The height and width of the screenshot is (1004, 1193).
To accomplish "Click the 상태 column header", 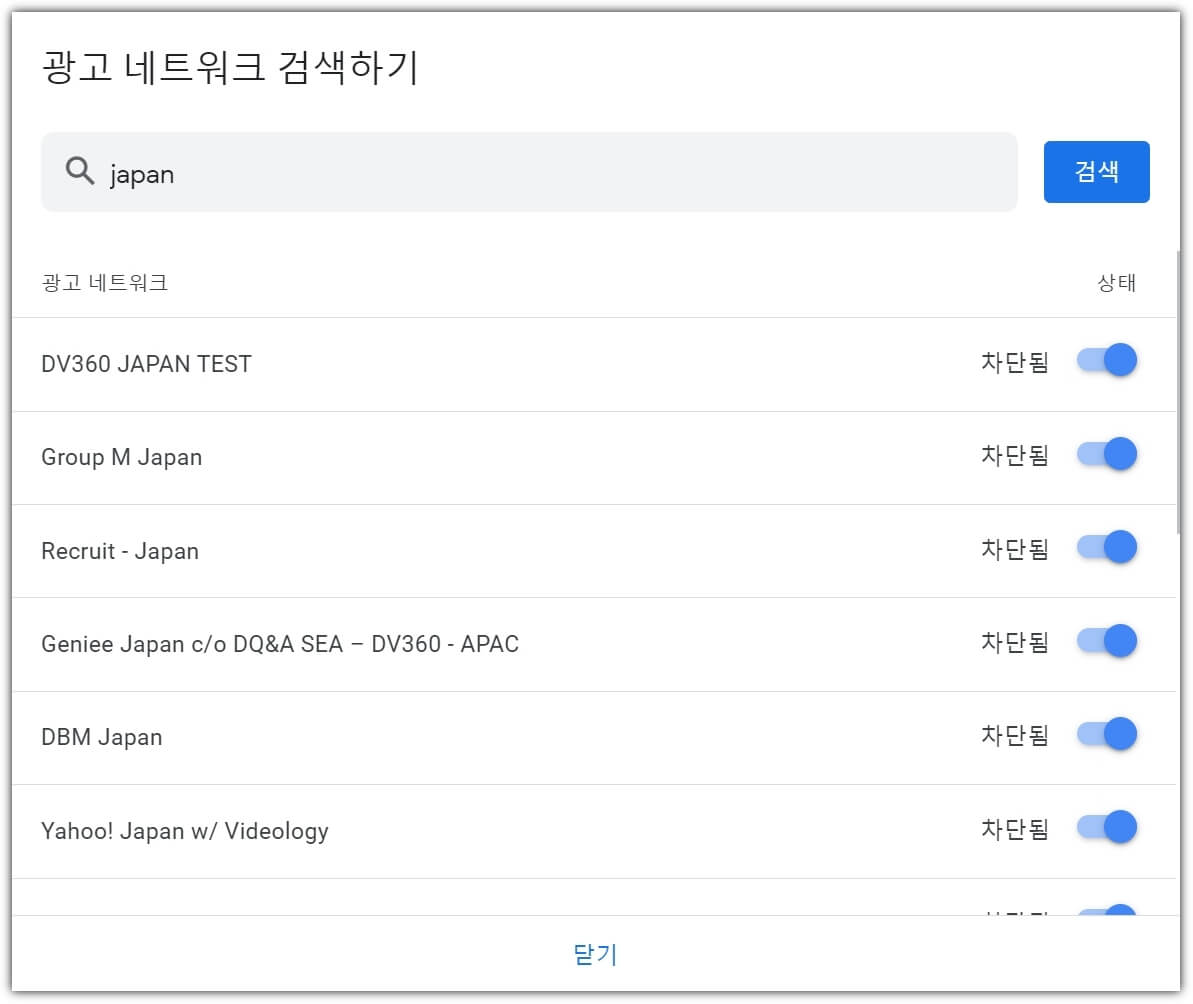I will tap(1115, 283).
